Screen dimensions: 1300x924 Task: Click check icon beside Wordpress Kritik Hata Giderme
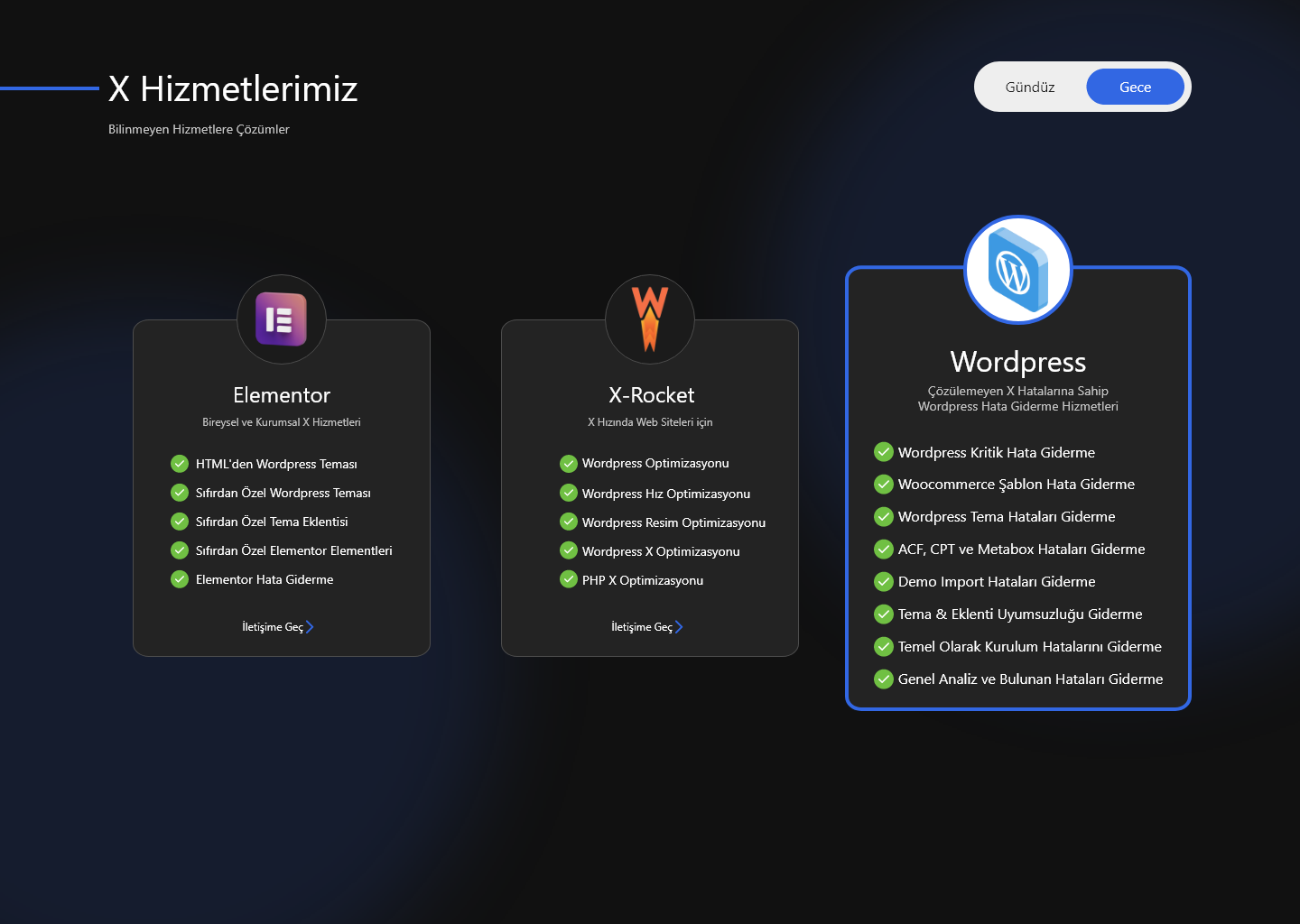(x=884, y=452)
